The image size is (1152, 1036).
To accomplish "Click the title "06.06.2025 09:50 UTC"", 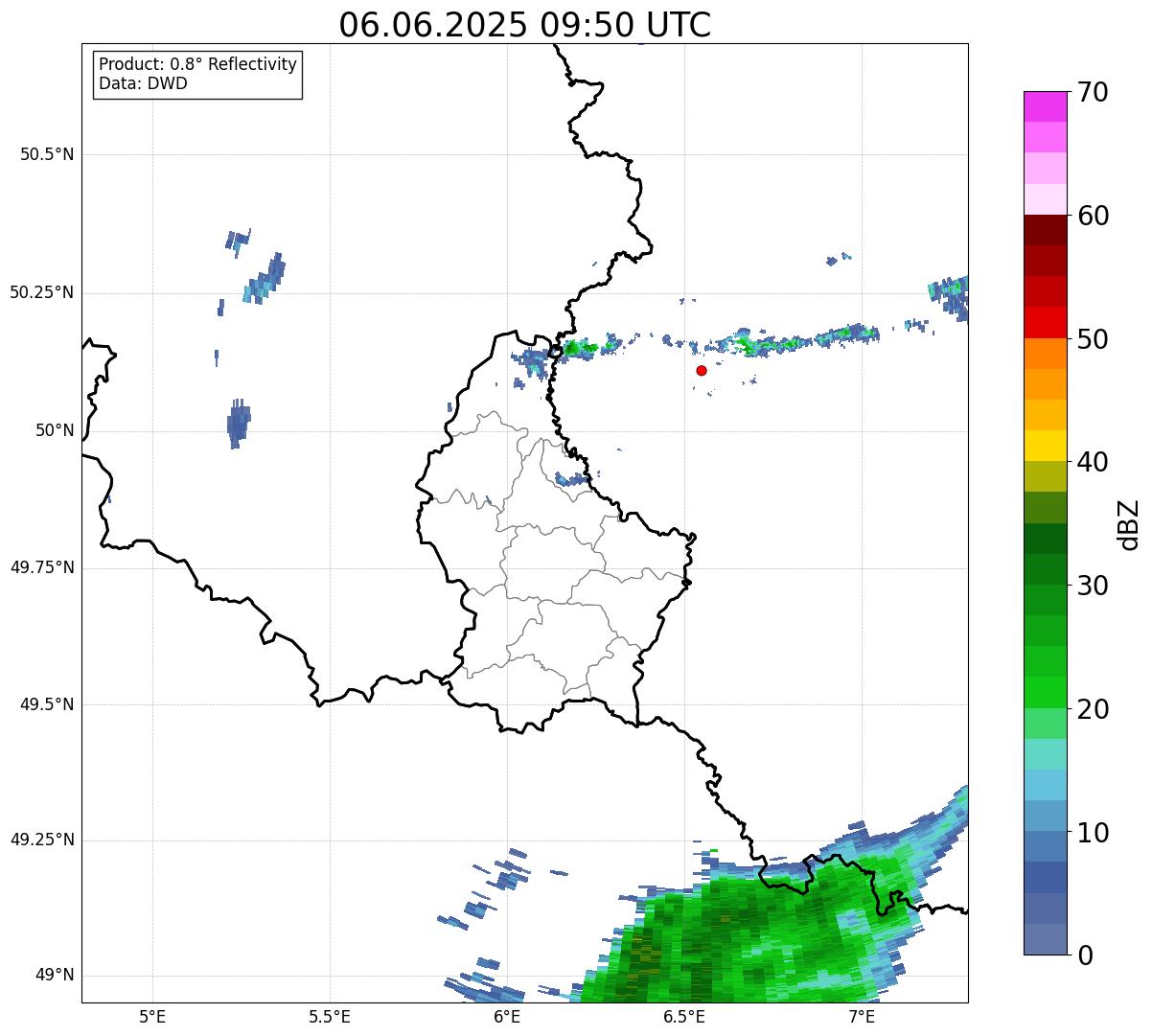I will (525, 25).
